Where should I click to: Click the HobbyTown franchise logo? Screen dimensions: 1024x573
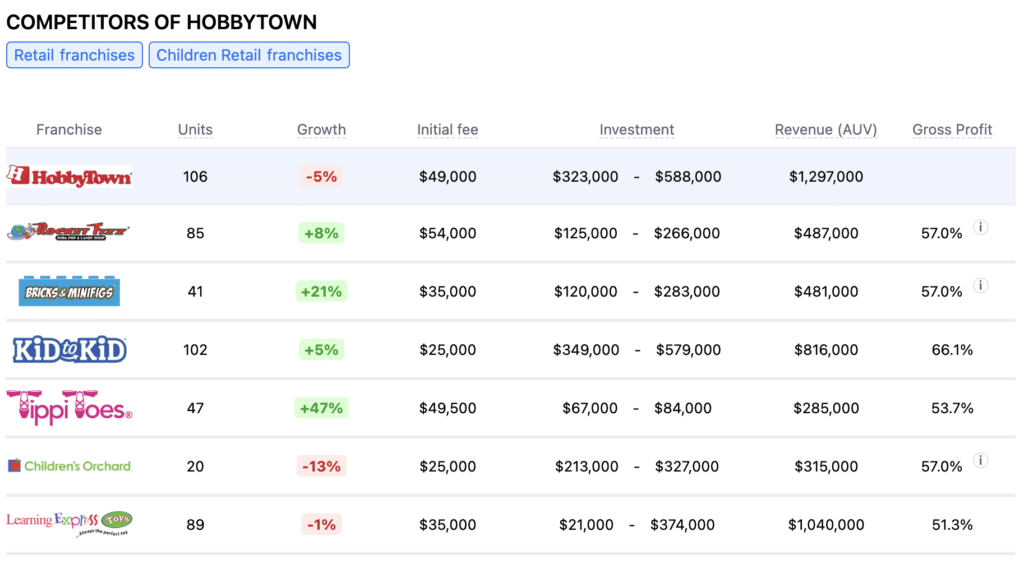[69, 176]
